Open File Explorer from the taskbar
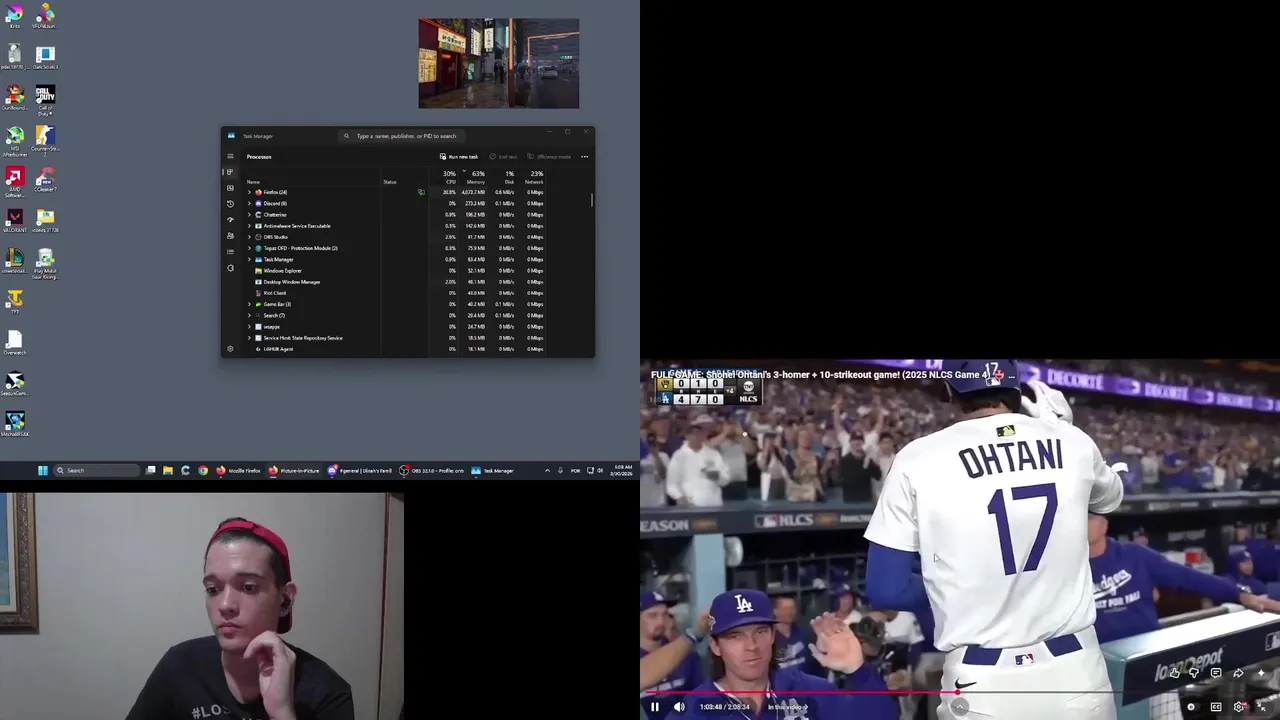The width and height of the screenshot is (1280, 720). [x=168, y=470]
